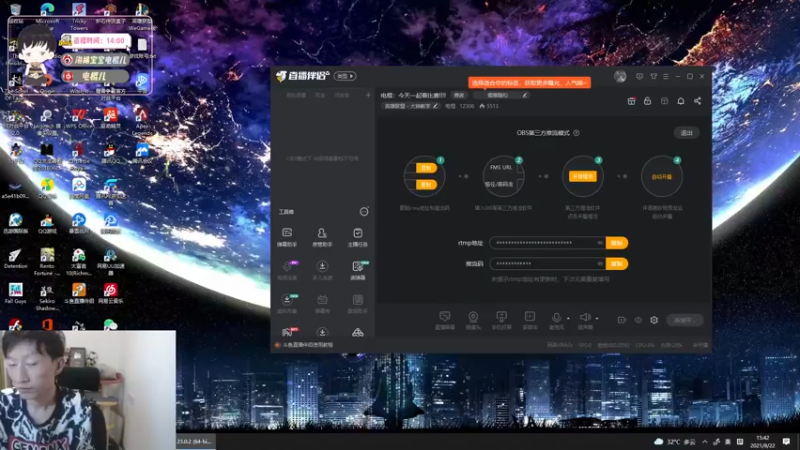This screenshot has height=450, width=800.
Task: Expand microphone options arrow
Action: click(568, 318)
